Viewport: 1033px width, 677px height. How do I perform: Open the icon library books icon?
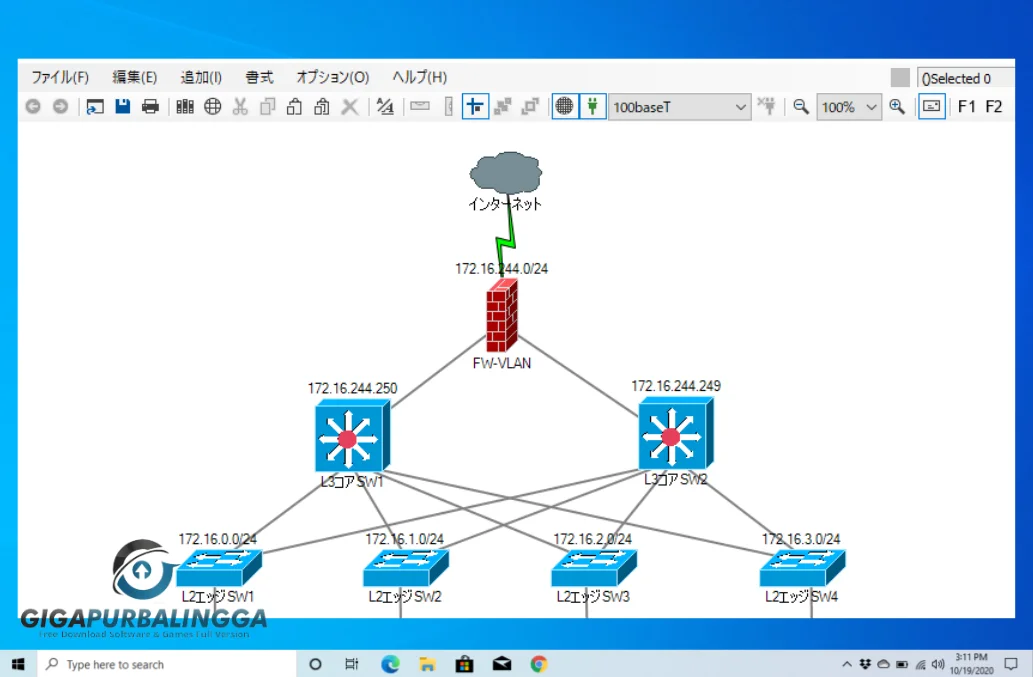pos(185,106)
